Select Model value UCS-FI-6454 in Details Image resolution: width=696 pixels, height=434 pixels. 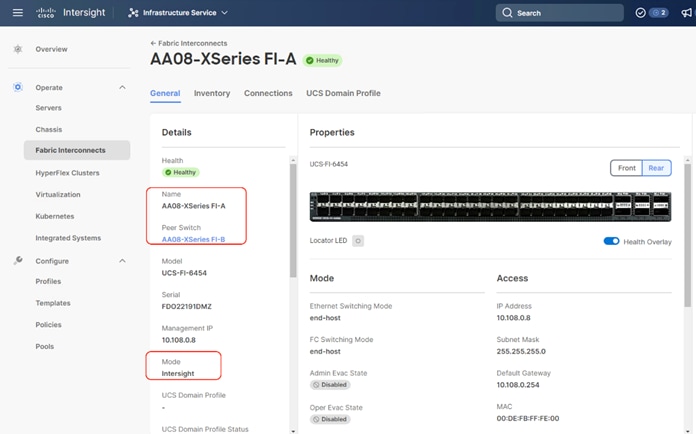pyautogui.click(x=184, y=273)
